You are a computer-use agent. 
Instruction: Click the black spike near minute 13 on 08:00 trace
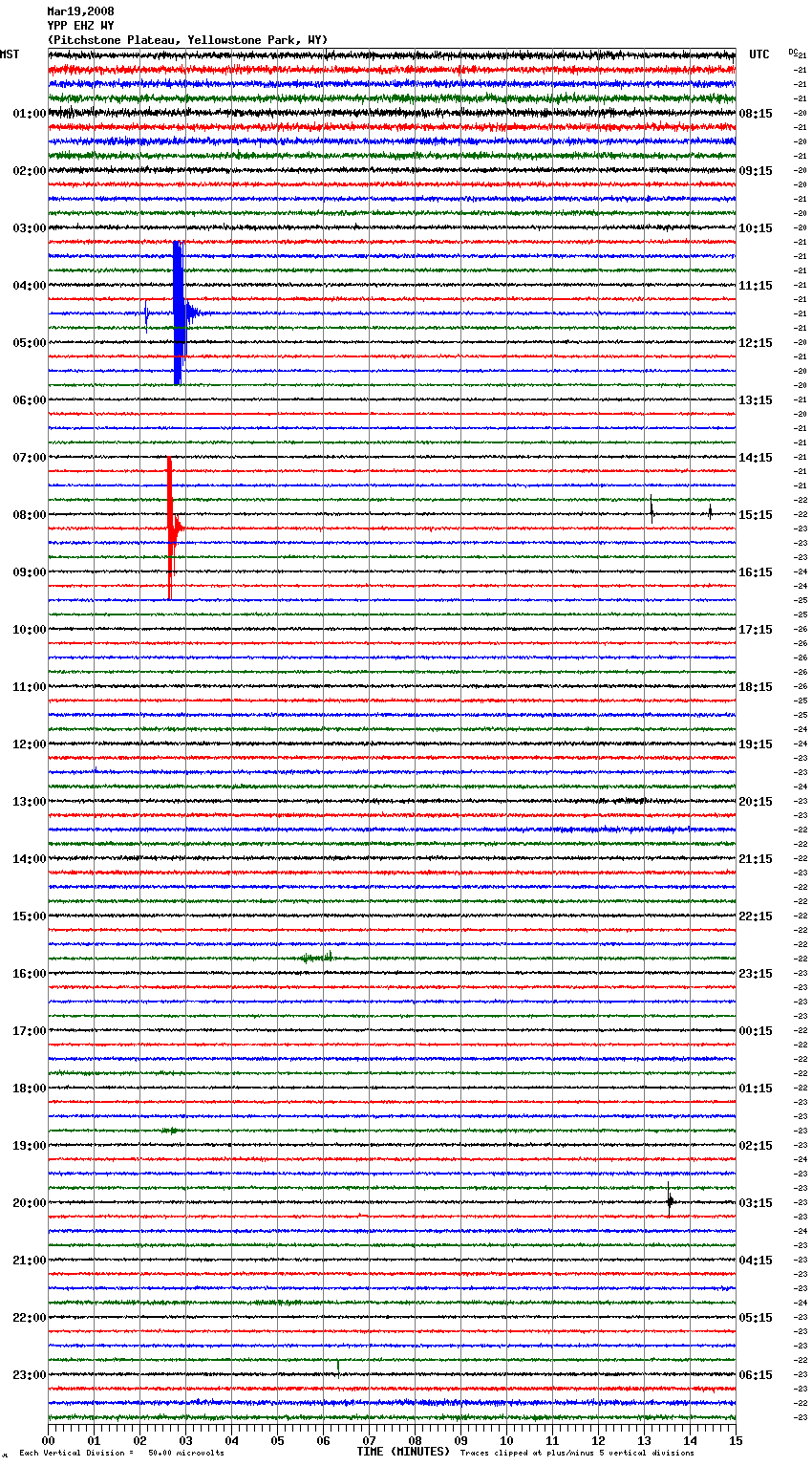[x=652, y=509]
